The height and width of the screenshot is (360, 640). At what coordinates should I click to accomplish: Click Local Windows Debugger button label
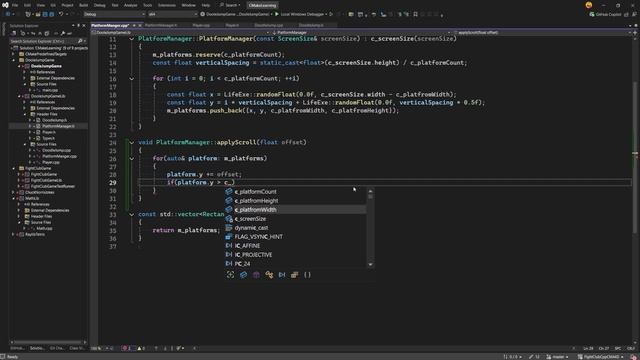click(302, 14)
